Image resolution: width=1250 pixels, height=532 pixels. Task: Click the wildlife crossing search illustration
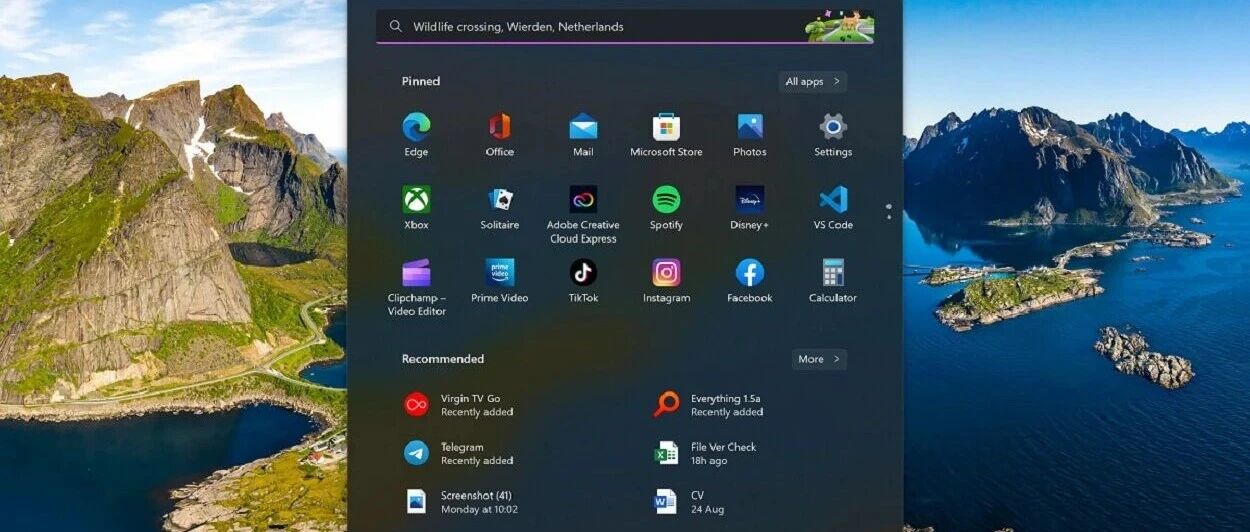839,27
